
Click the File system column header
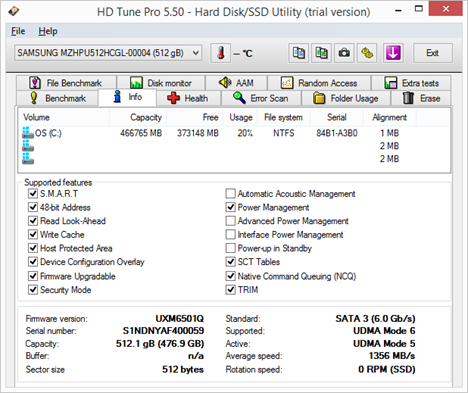285,117
